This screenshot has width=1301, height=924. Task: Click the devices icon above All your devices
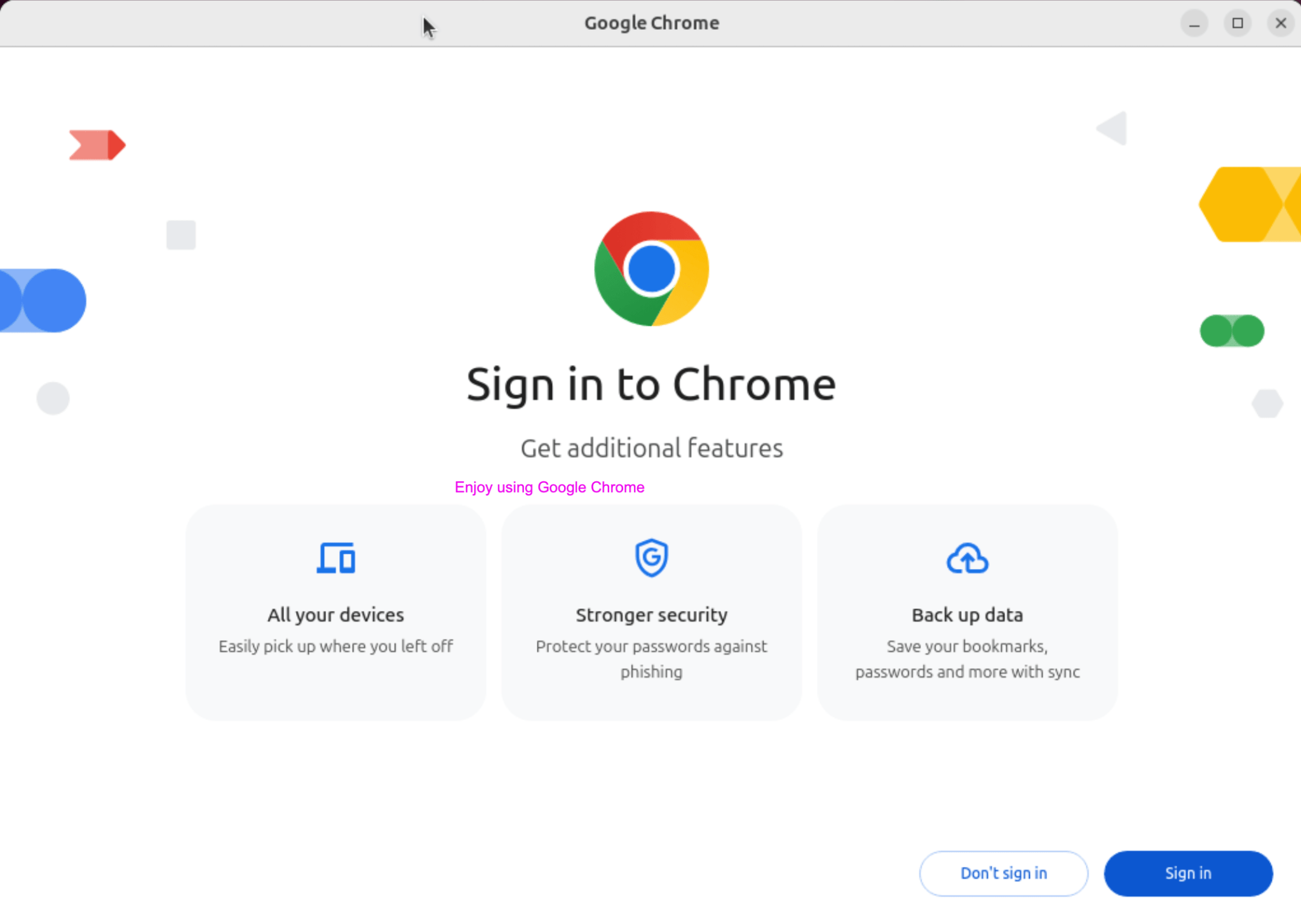tap(335, 558)
